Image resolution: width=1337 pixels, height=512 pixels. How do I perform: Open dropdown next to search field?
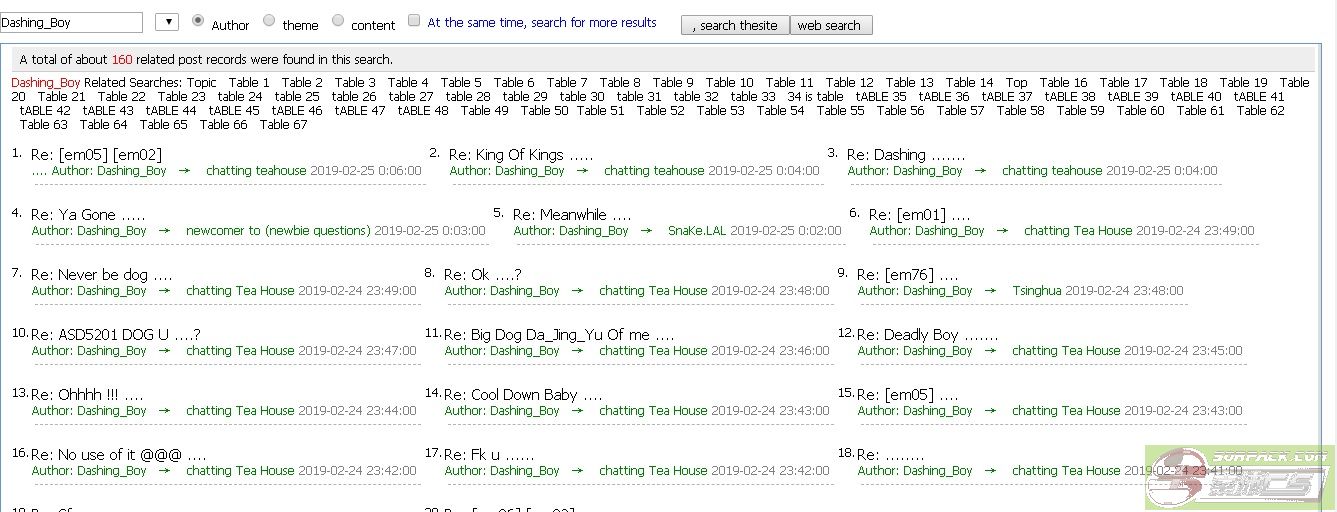pyautogui.click(x=167, y=22)
